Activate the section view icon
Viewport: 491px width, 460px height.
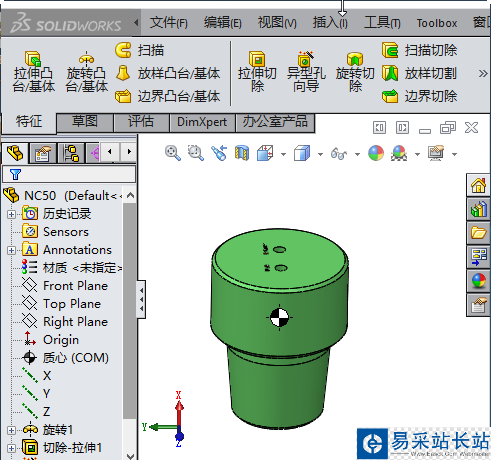pos(242,153)
